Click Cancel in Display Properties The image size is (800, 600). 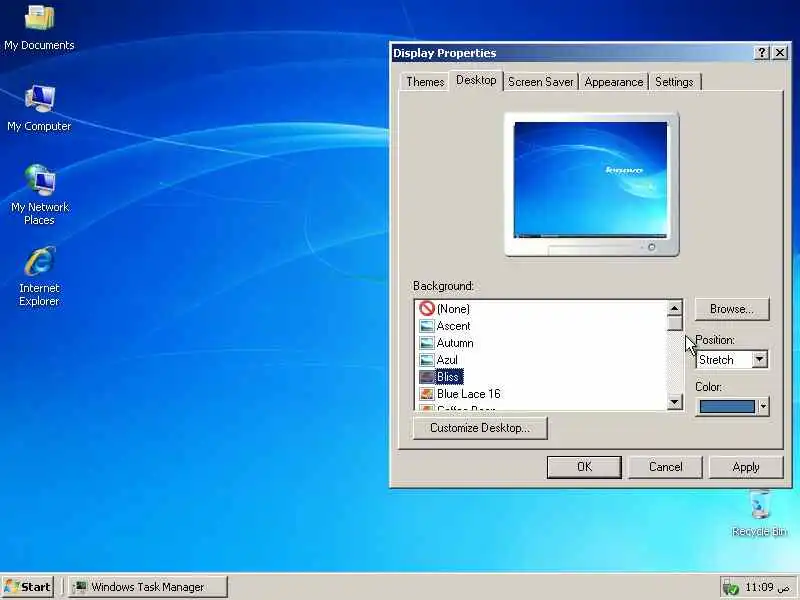pos(665,467)
